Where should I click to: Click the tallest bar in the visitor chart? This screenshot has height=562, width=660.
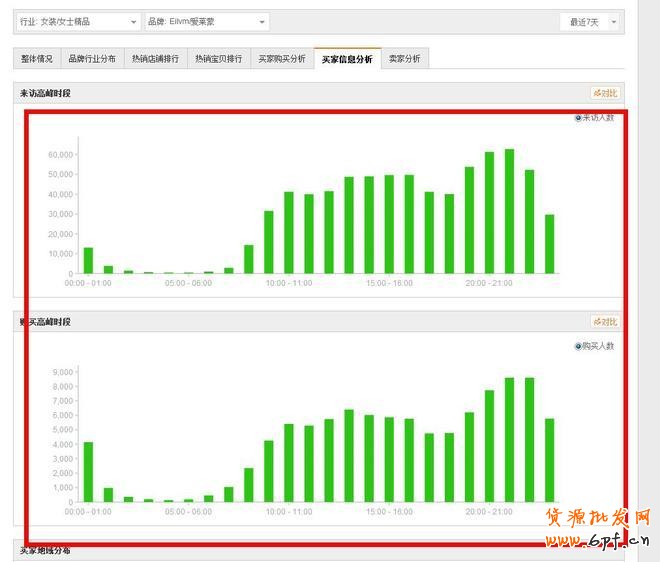click(509, 211)
